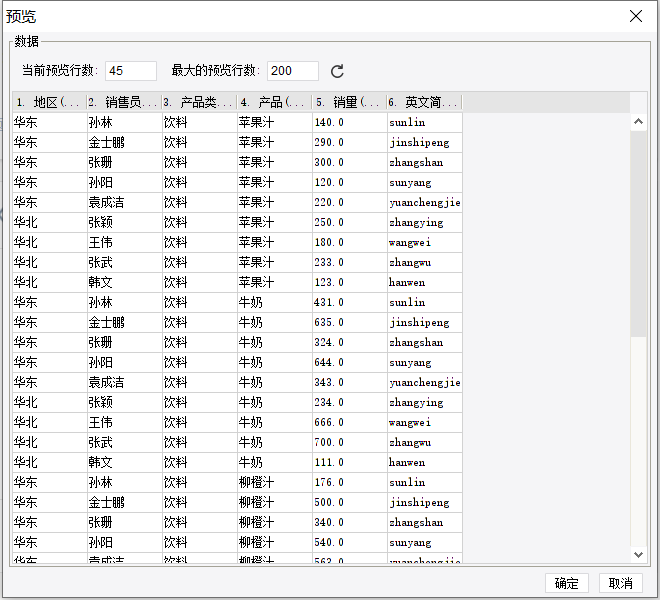Click the cell with value 324.0
Image resolution: width=660 pixels, height=600 pixels.
(x=349, y=342)
